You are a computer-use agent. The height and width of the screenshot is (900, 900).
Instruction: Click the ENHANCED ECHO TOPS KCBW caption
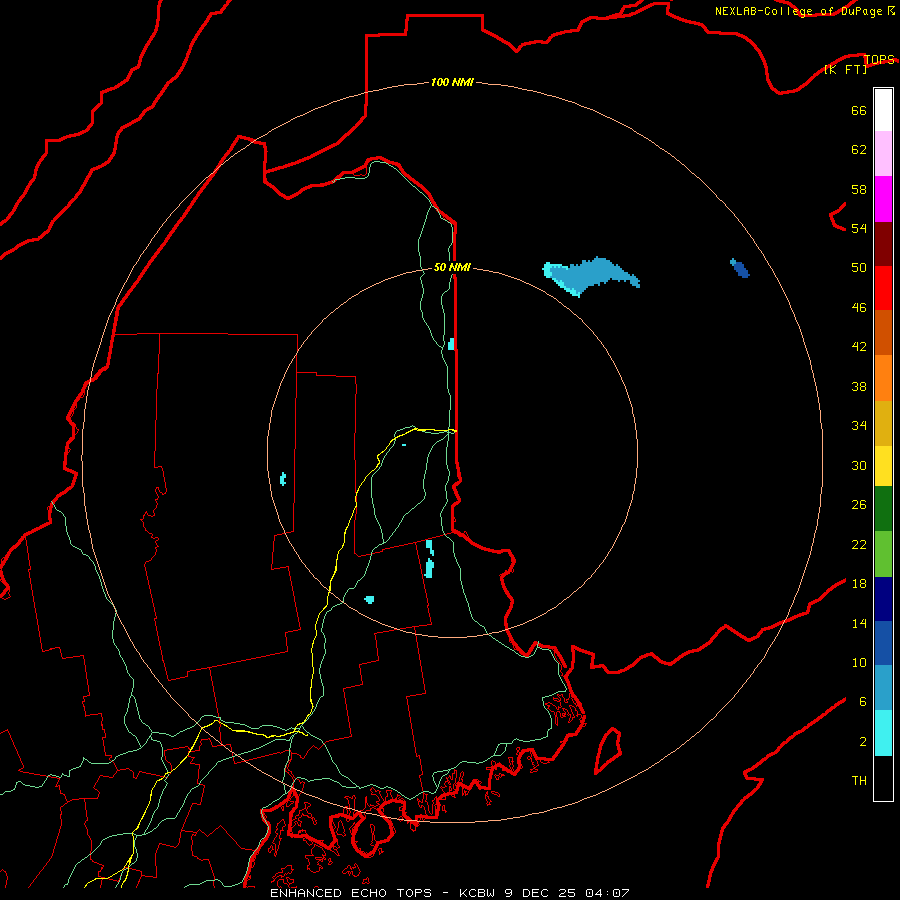tap(449, 893)
